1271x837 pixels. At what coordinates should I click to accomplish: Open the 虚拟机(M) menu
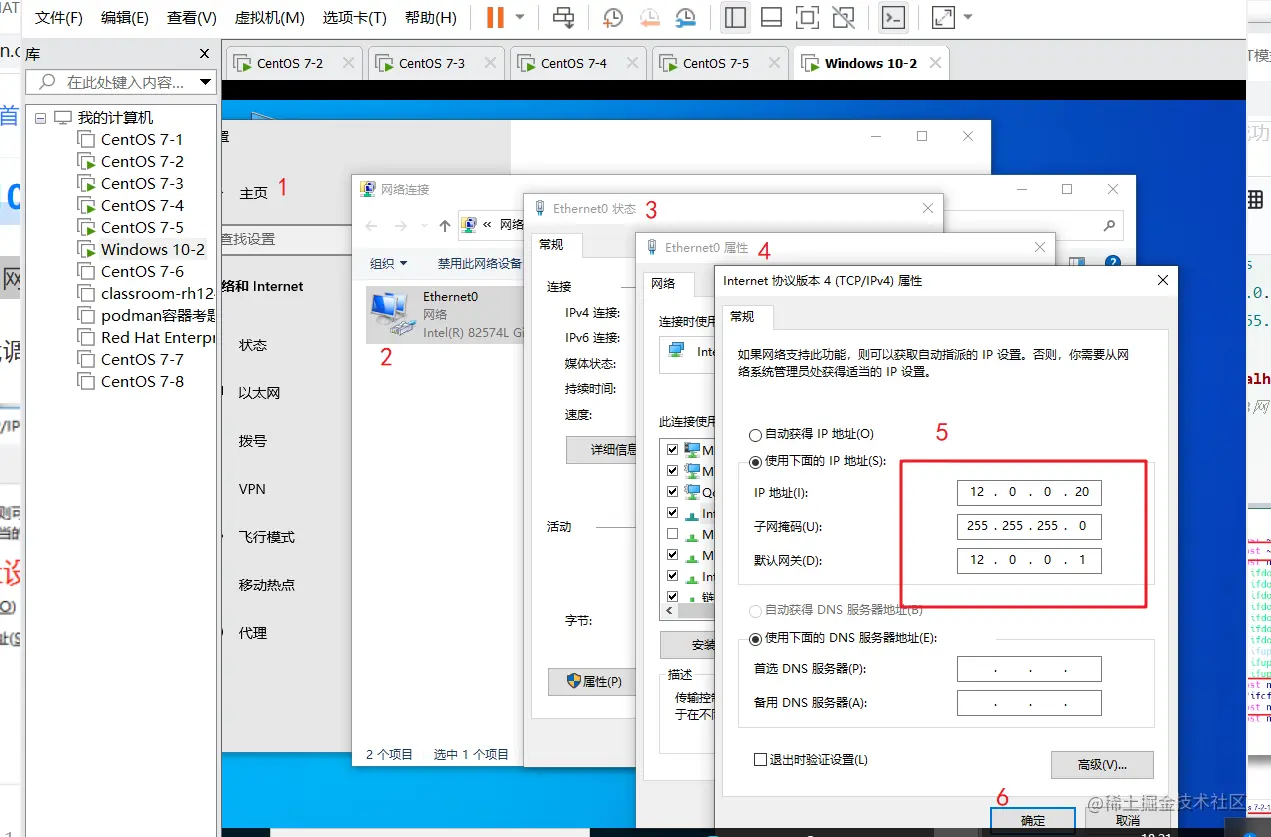[x=269, y=18]
